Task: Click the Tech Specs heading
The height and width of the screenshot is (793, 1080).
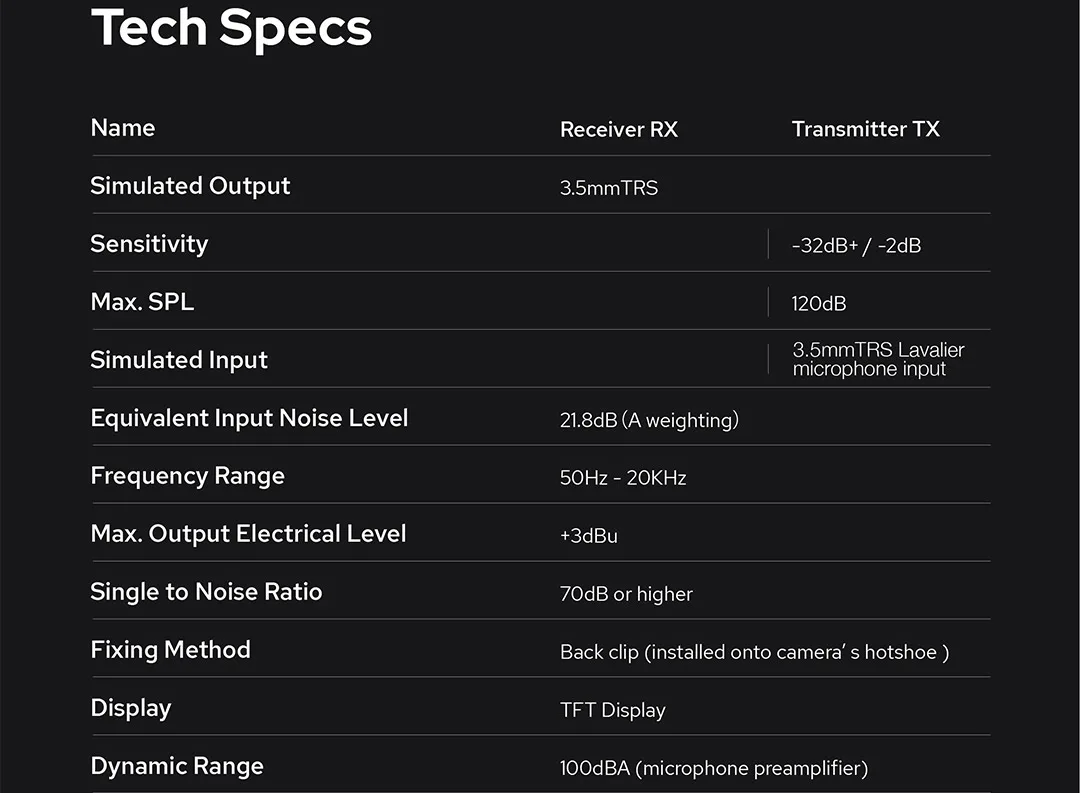Action: 231,28
